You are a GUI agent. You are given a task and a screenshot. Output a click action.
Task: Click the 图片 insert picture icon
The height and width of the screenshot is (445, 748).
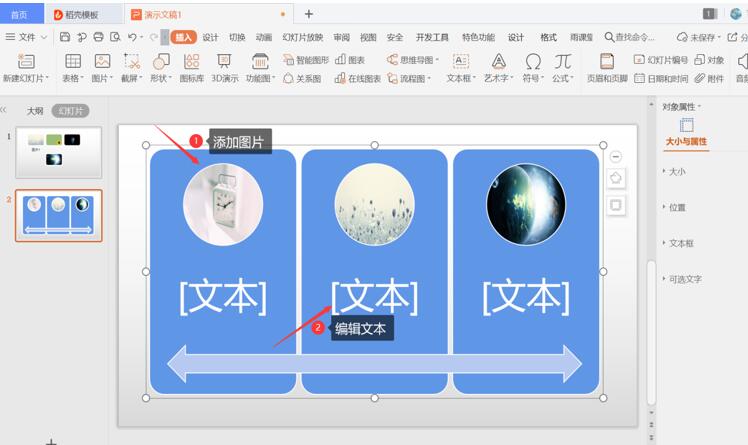point(102,61)
